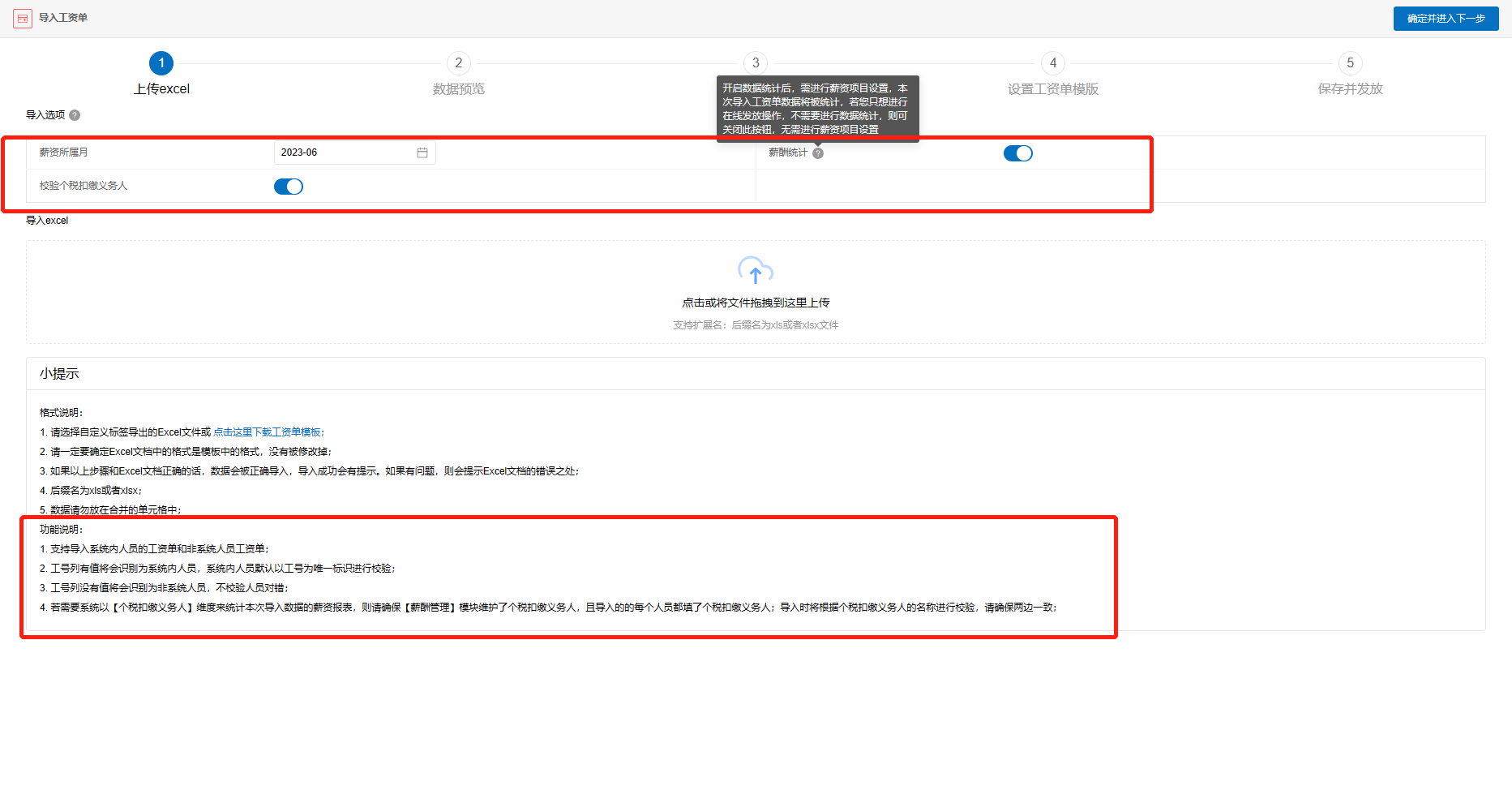1512x786 pixels.
Task: Select step 3 circle in the wizard
Action: coord(756,63)
